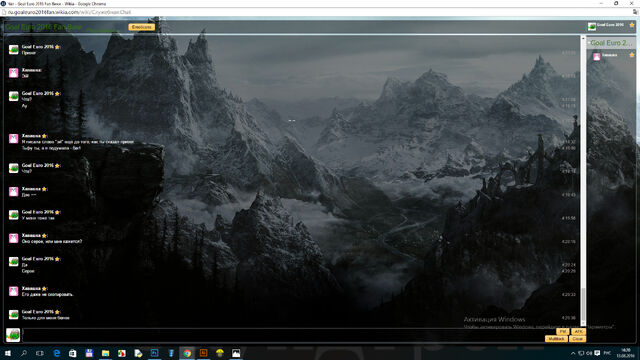This screenshot has height=360, width=640.
Task: Open the Emoticons button in chat header
Action: coord(142,27)
